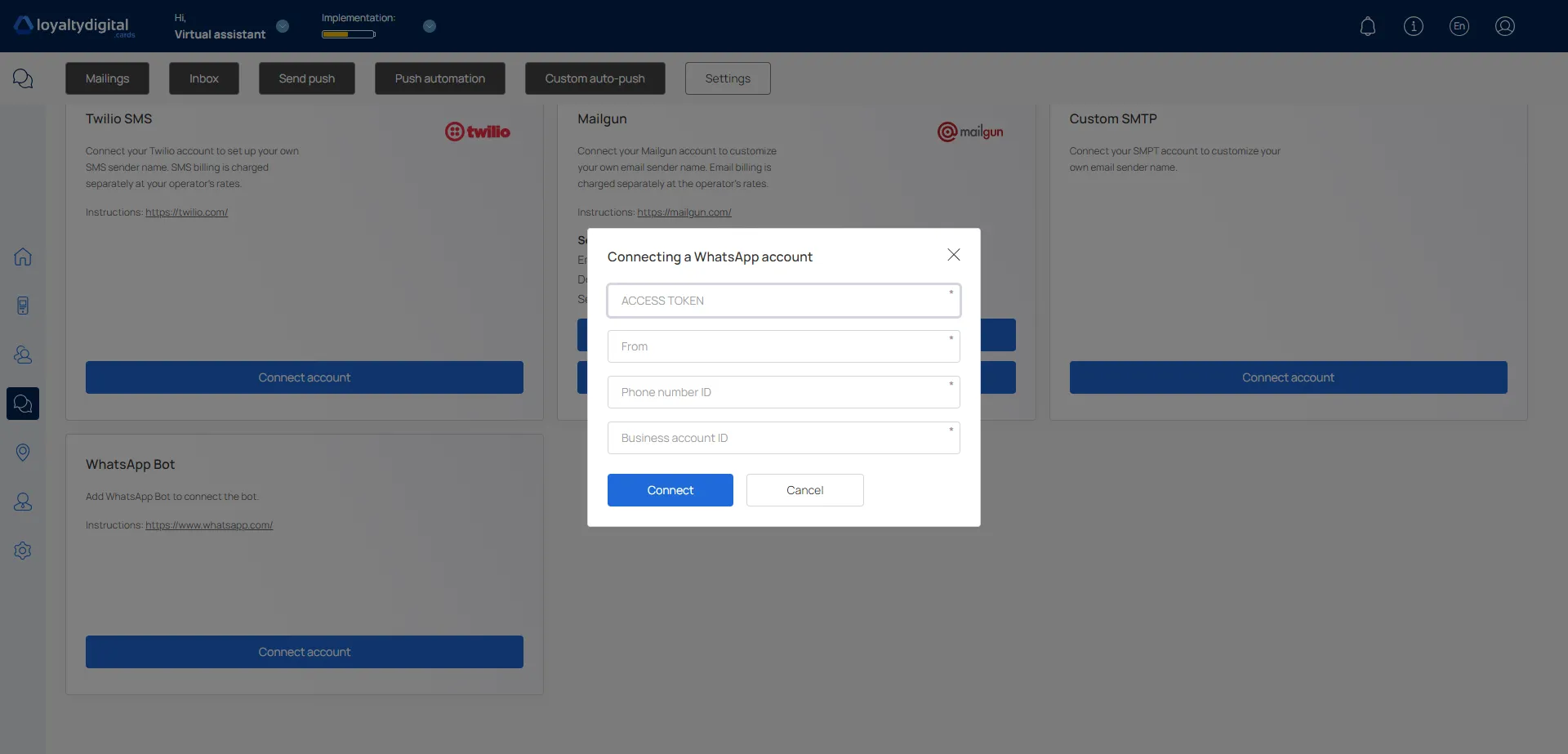
Task: Focus the Business account ID field
Action: (784, 438)
